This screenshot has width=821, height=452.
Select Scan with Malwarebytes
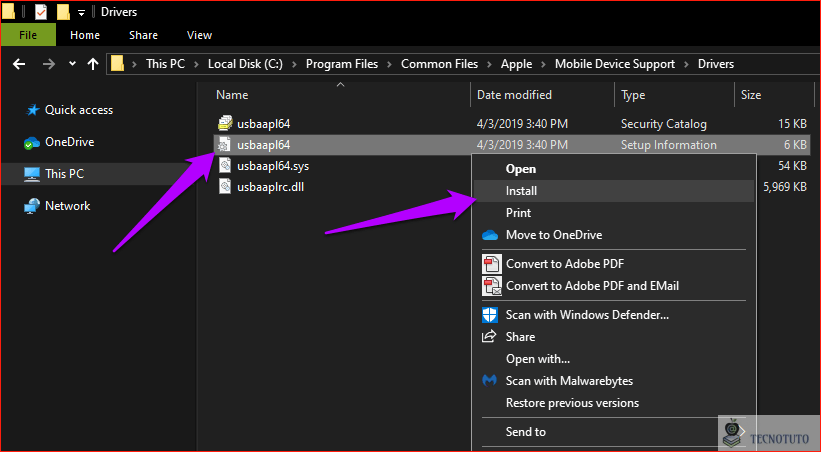614,381
